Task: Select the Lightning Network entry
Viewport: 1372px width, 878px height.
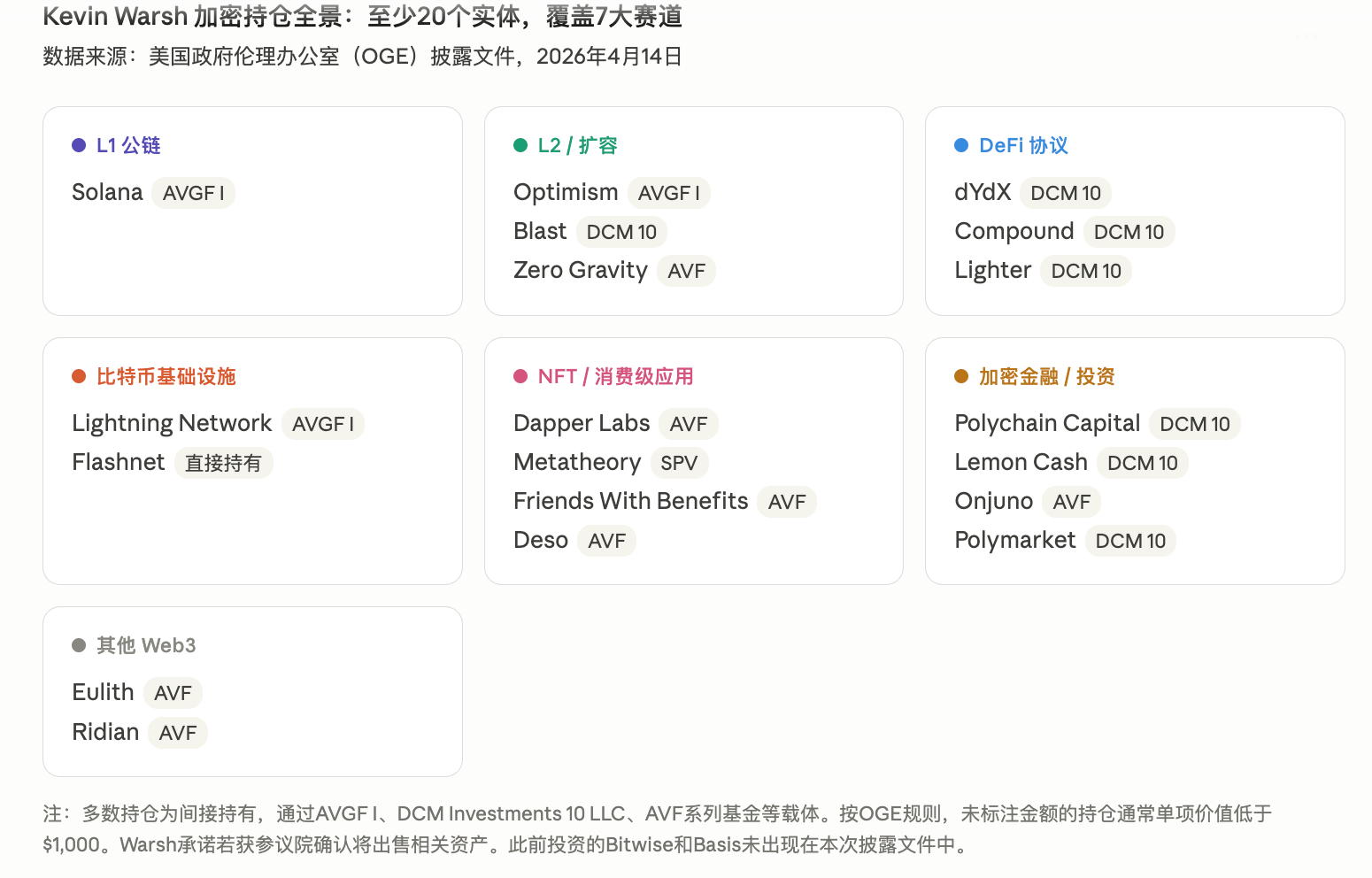Action: 172,423
